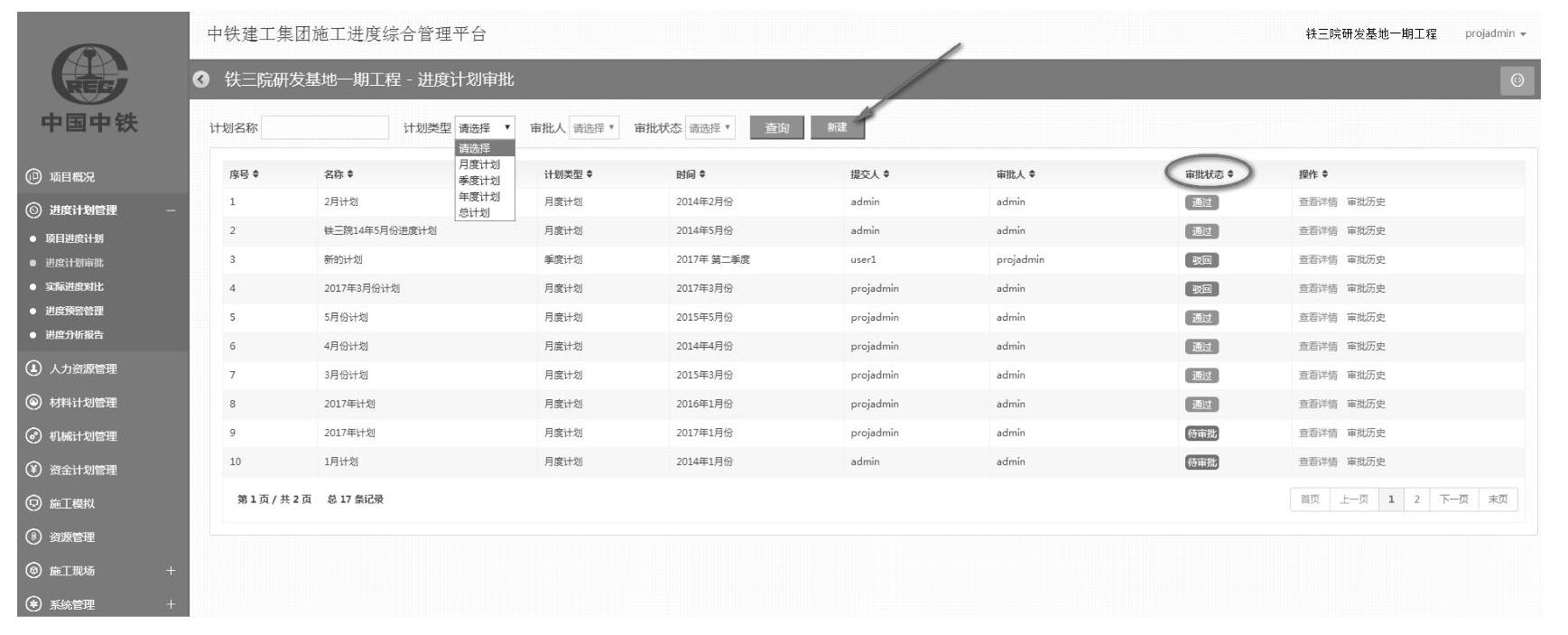Choose 季度计划 in dropdown list
Screen dimensions: 1568x635
485,181
